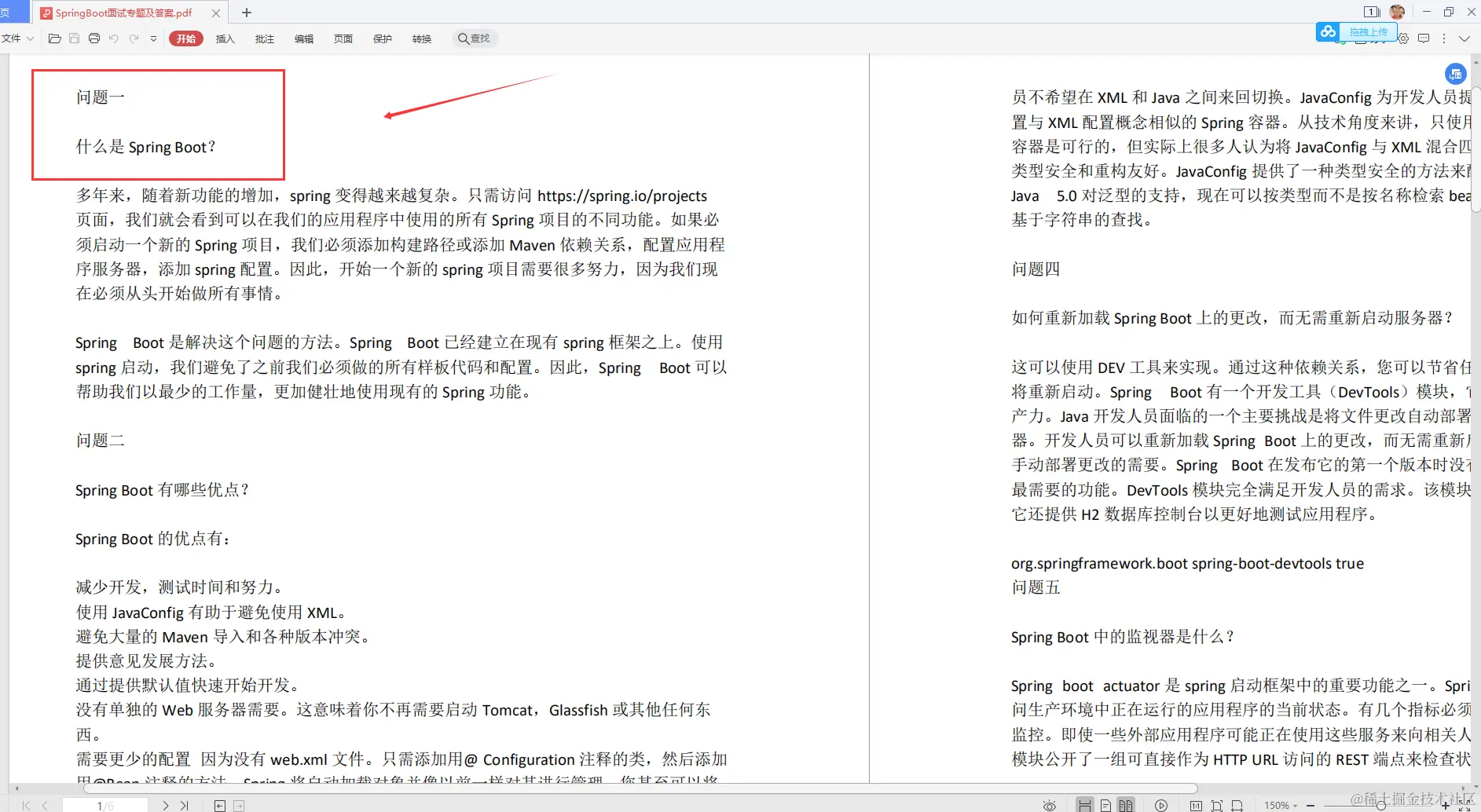
Task: Click the fit page icon
Action: [1217, 806]
